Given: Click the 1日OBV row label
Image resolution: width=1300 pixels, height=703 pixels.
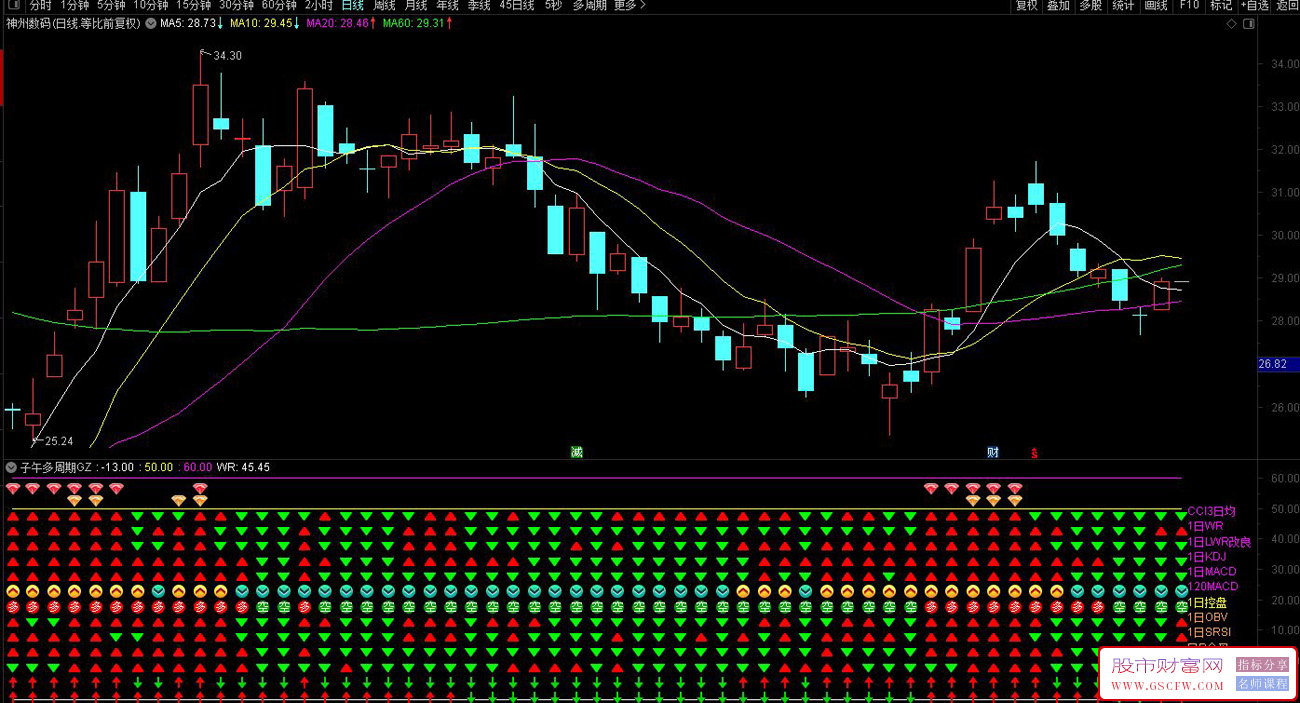Looking at the screenshot, I should pos(1207,618).
